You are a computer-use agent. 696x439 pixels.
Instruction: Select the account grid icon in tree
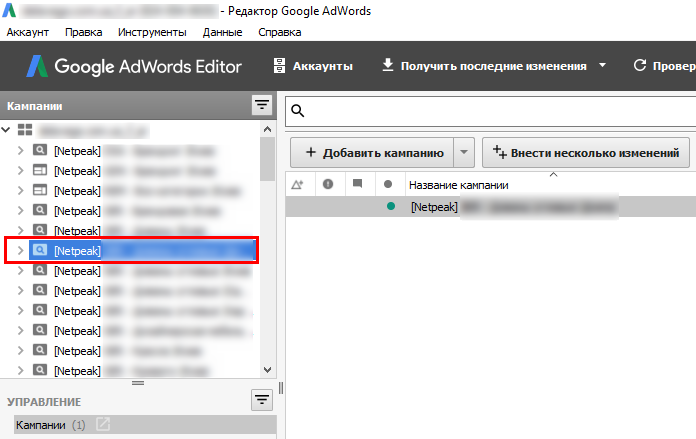25,130
